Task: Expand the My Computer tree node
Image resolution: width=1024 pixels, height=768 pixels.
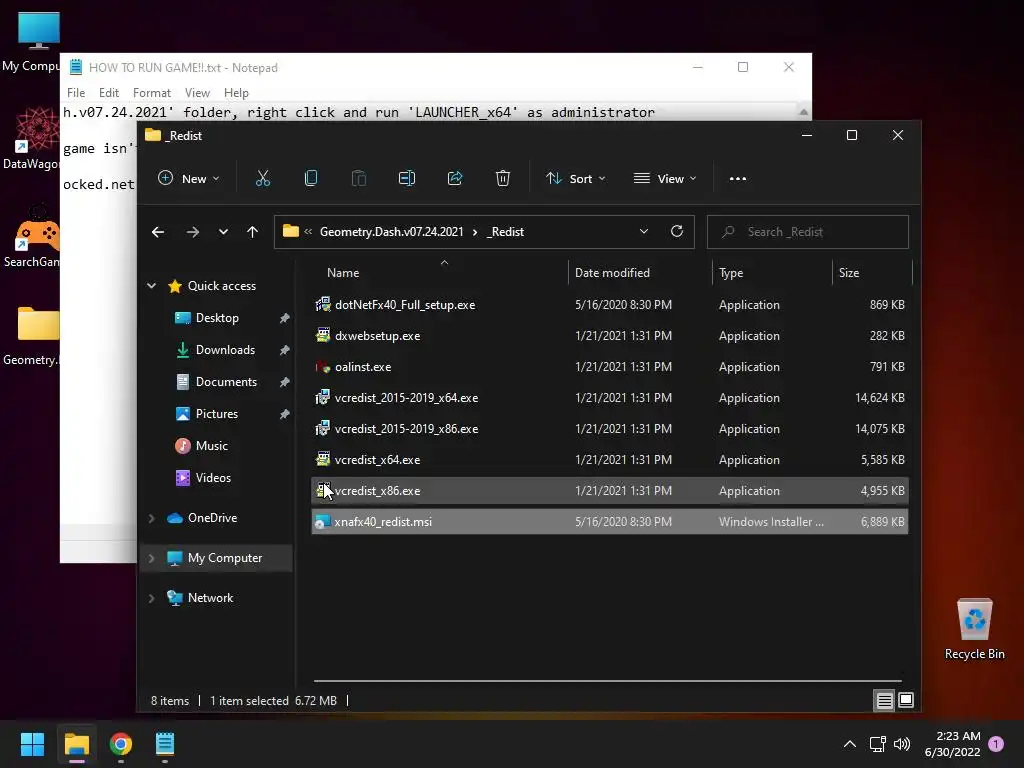Action: click(x=152, y=558)
